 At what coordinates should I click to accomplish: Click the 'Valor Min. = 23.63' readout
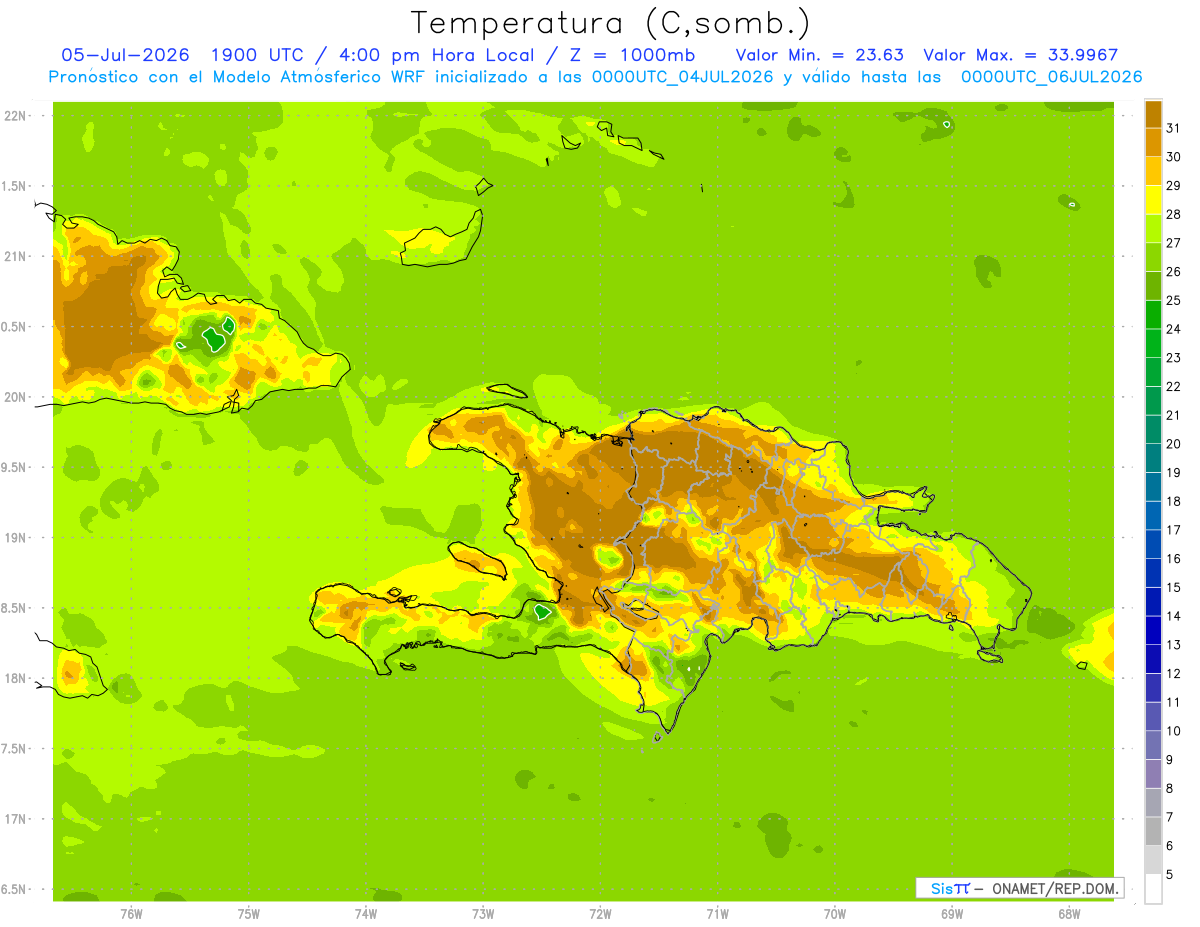click(x=820, y=55)
